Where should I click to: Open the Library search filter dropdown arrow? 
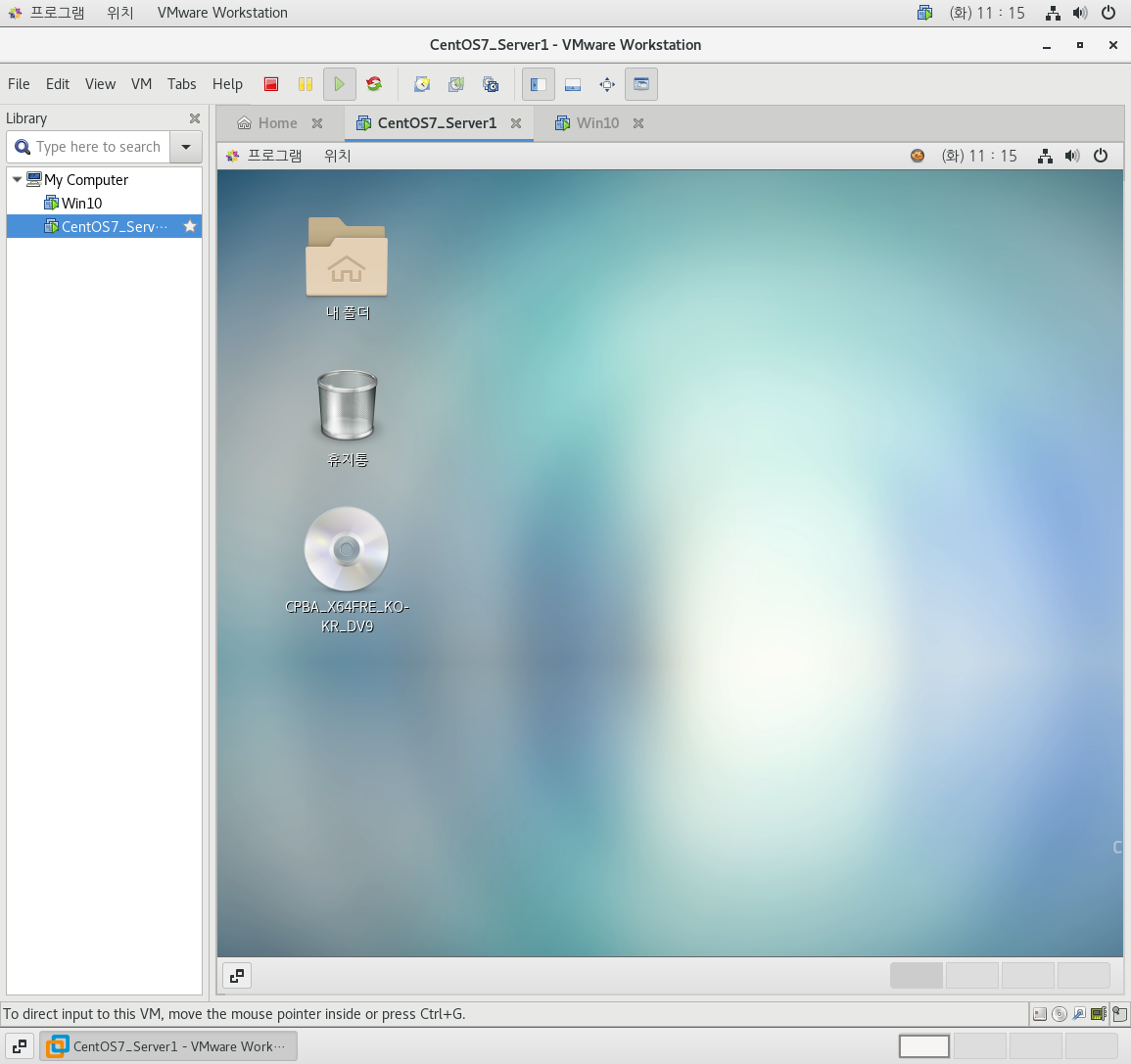click(186, 147)
